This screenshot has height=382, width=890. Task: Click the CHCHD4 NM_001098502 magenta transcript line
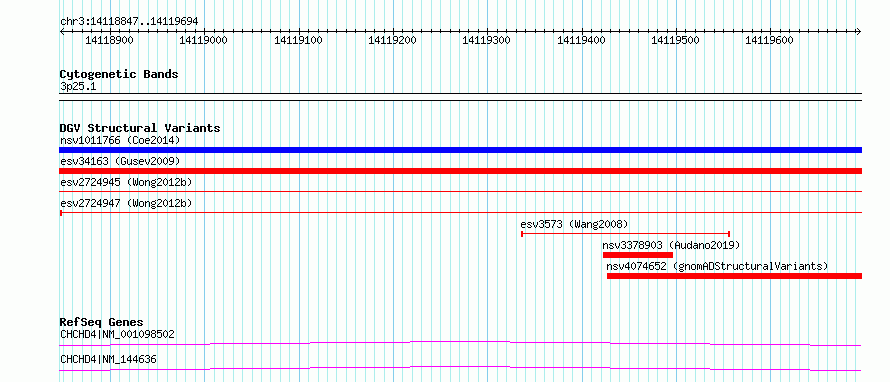tap(460, 343)
